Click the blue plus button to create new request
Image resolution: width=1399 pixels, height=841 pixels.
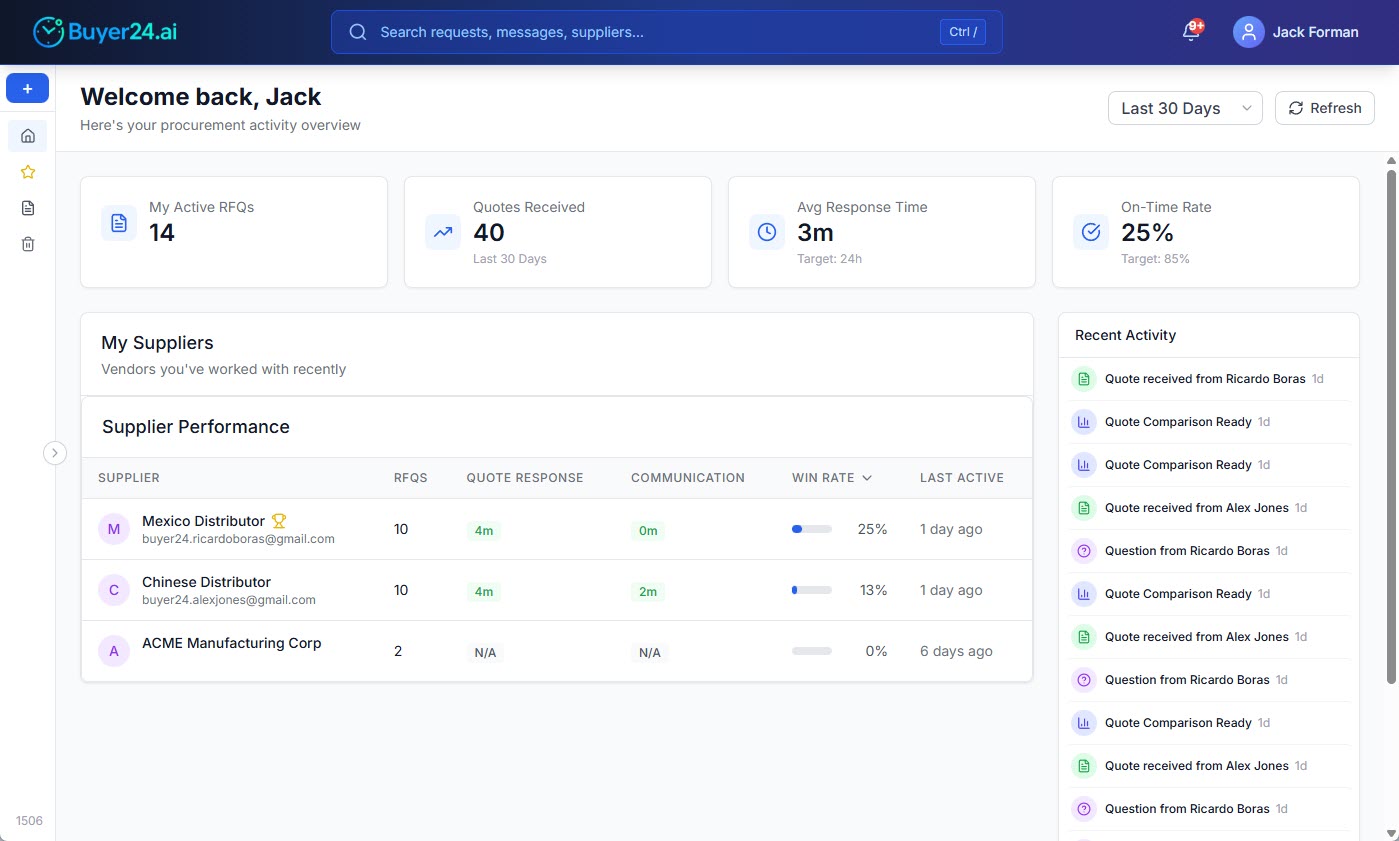tap(27, 88)
